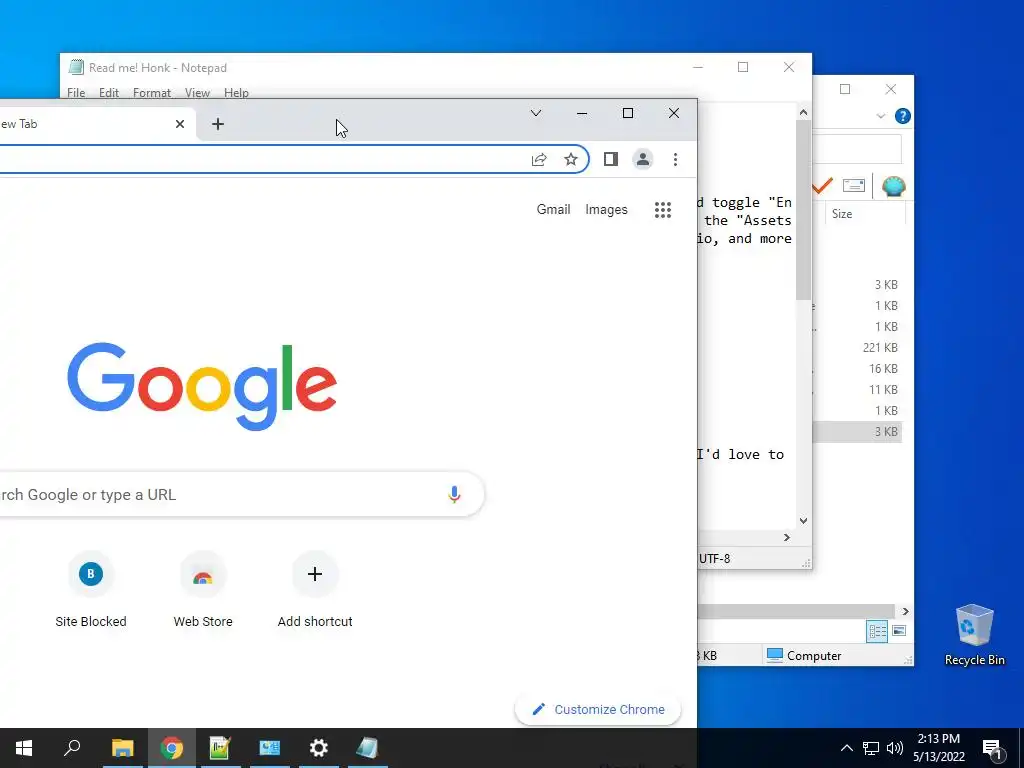The width and height of the screenshot is (1024, 768).
Task: Click the orange checkmark Properties icon in Explorer
Action: pos(822,186)
